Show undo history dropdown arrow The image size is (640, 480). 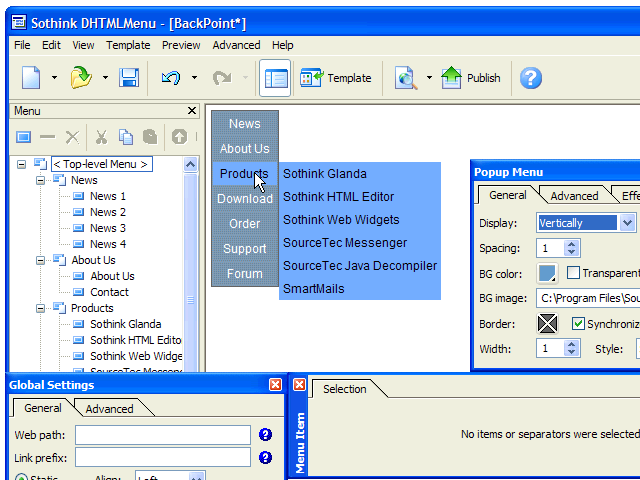point(194,78)
